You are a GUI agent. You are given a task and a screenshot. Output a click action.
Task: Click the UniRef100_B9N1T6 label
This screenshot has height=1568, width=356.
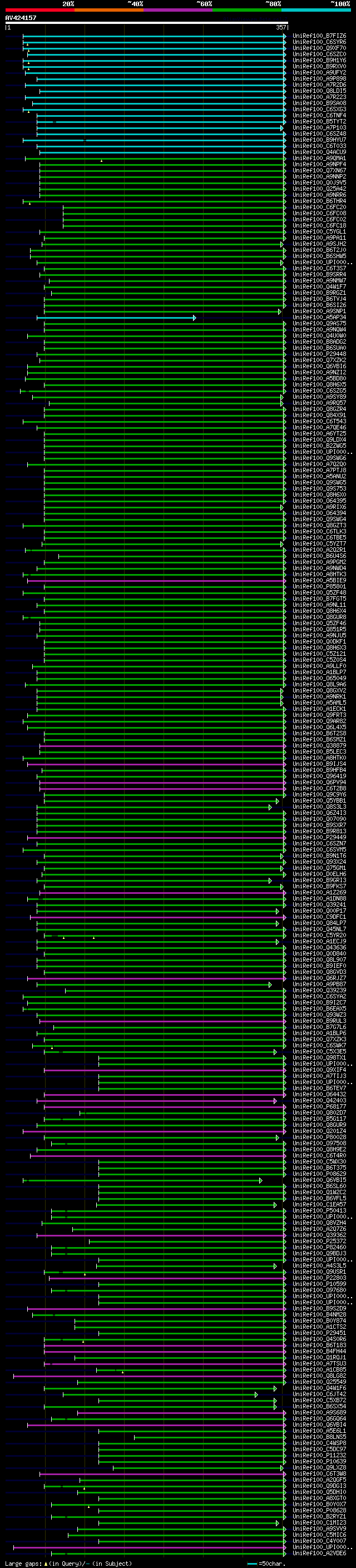coord(319,856)
